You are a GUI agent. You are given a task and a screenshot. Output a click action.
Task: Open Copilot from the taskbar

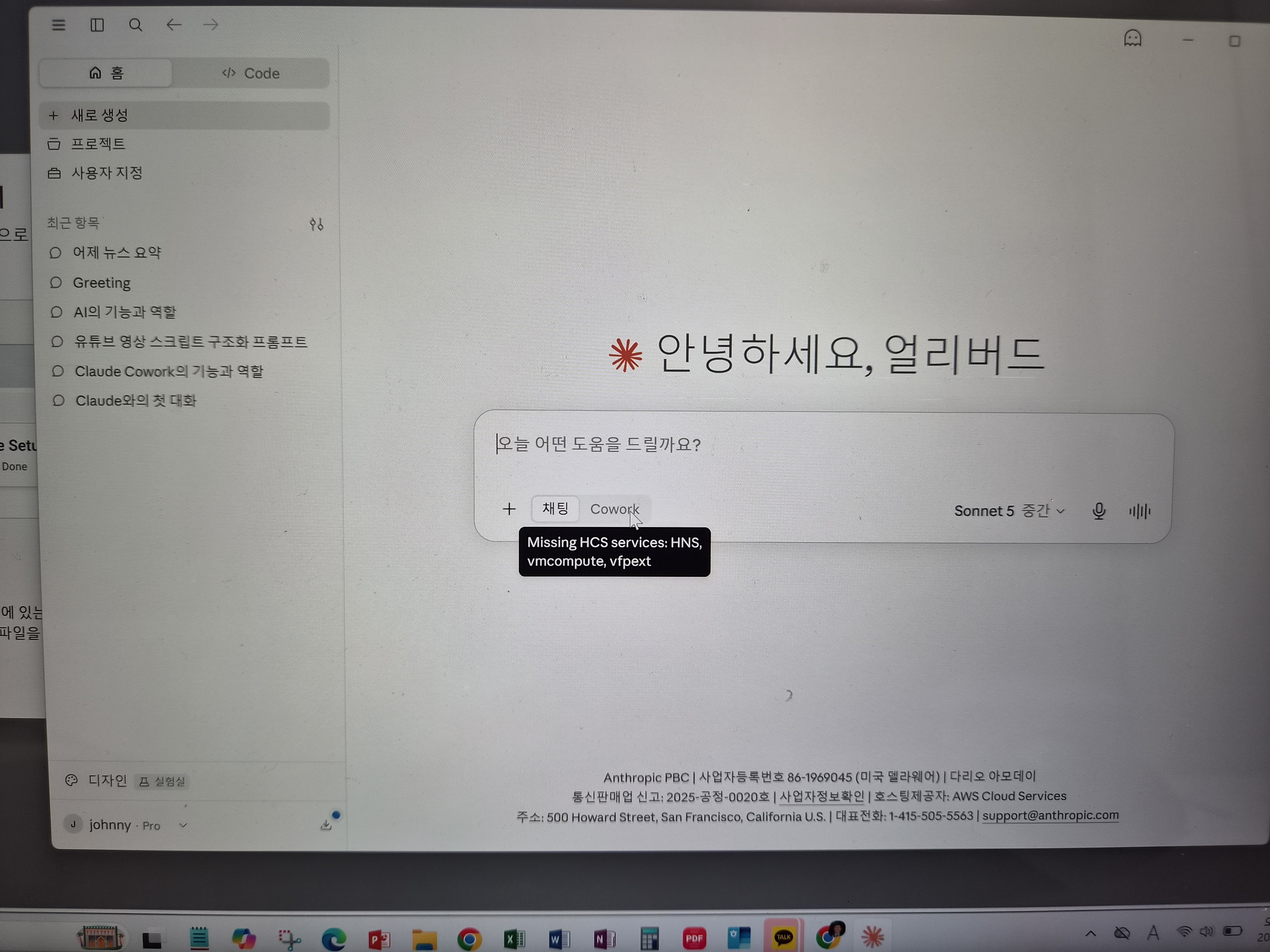point(244,939)
